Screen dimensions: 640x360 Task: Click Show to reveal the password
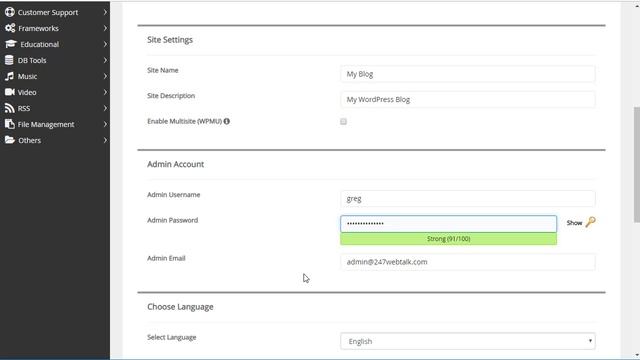pyautogui.click(x=574, y=223)
